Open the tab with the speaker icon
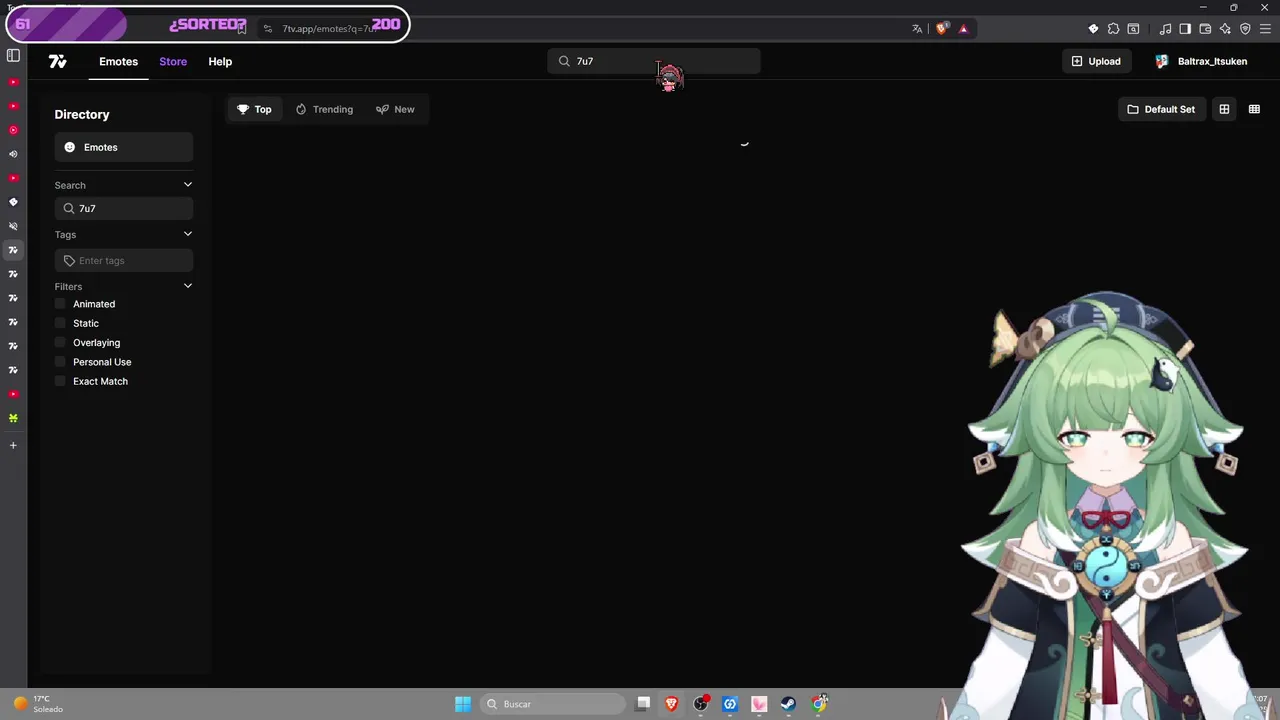The width and height of the screenshot is (1280, 720). click(x=13, y=154)
